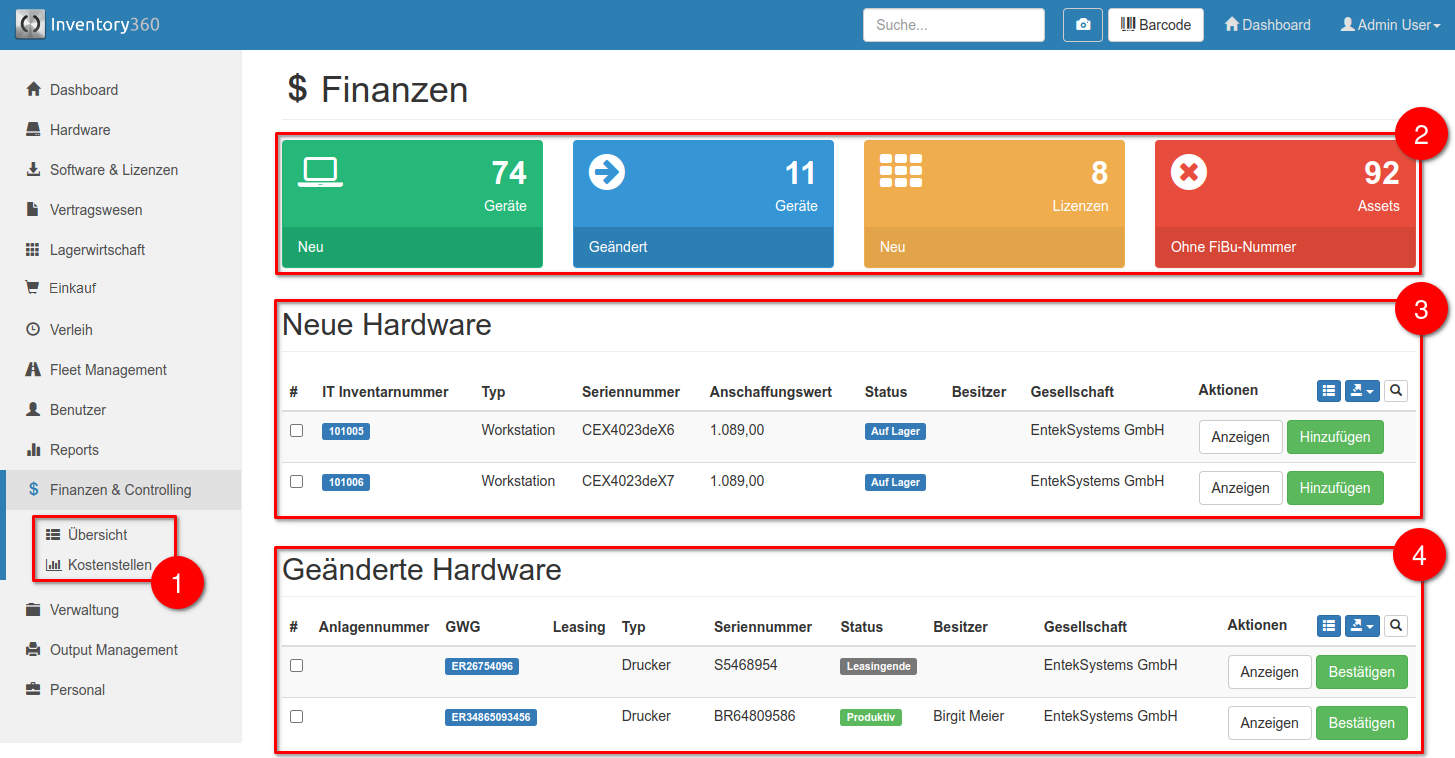This screenshot has width=1455, height=758.
Task: Check the checkbox for inventory item 101005
Action: click(295, 430)
